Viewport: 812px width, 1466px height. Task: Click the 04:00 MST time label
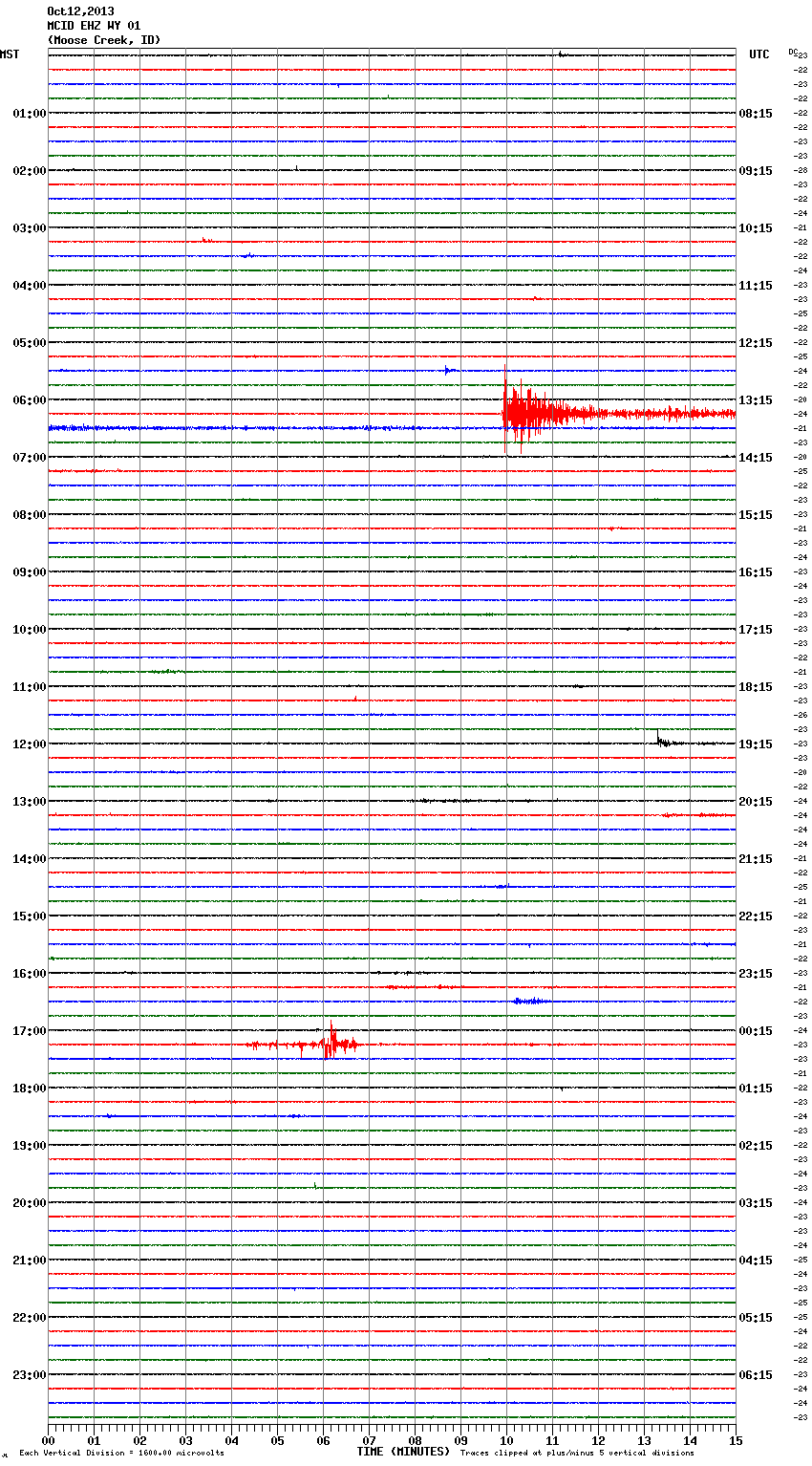30,286
